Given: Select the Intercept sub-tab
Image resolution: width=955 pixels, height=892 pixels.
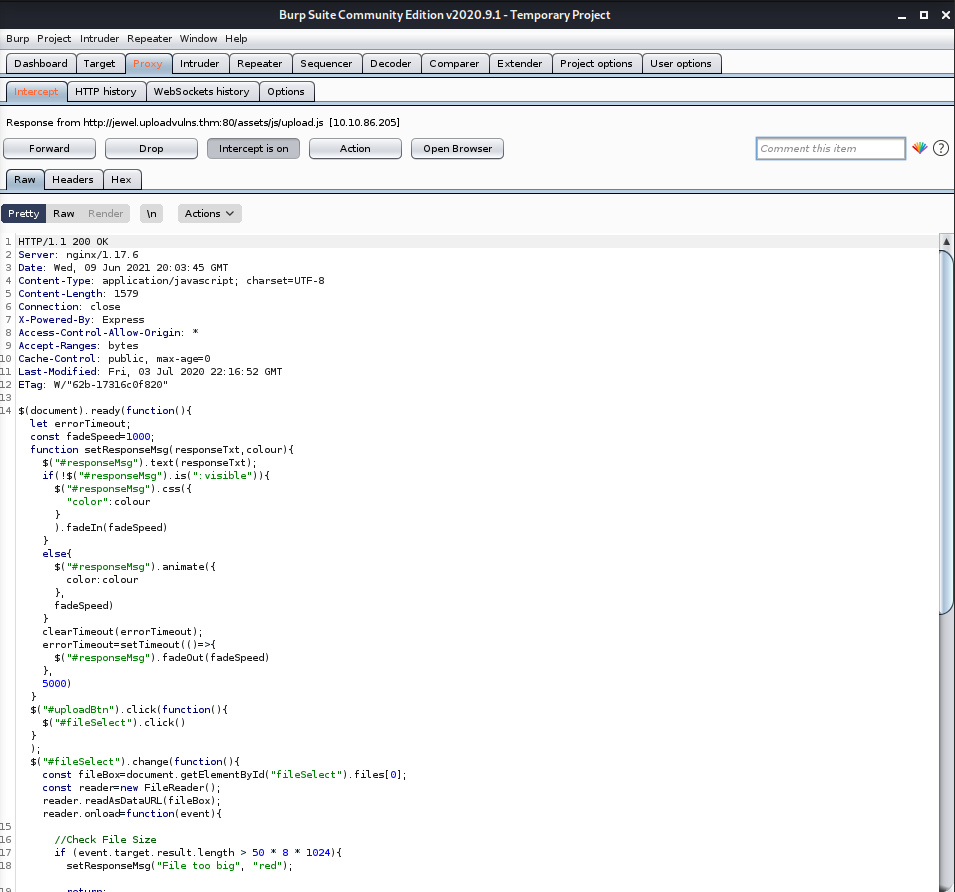Looking at the screenshot, I should tap(36, 91).
